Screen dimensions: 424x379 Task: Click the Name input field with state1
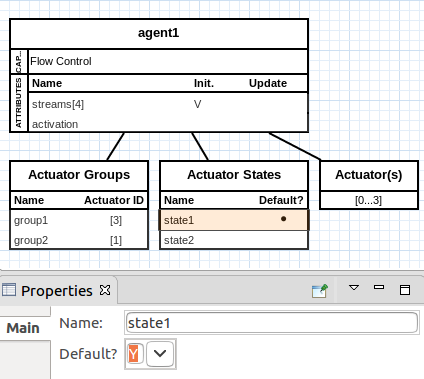tap(271, 323)
